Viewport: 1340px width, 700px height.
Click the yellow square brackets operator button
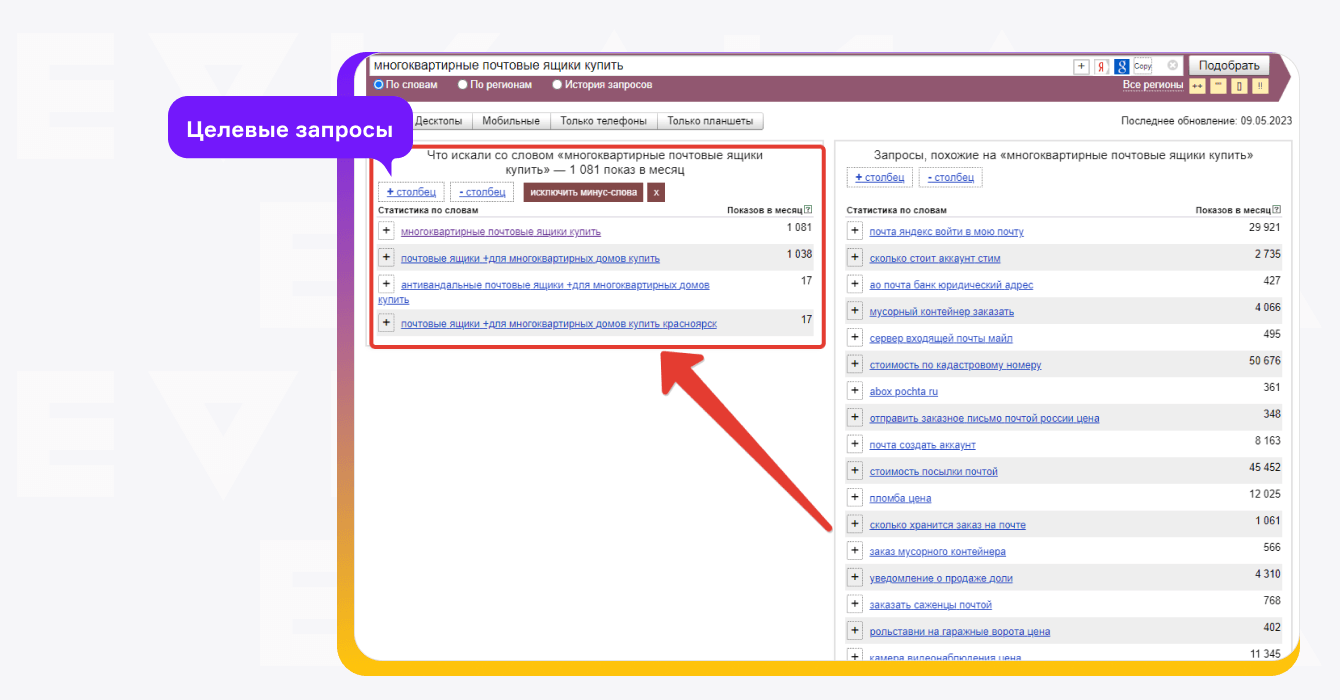coord(1239,86)
